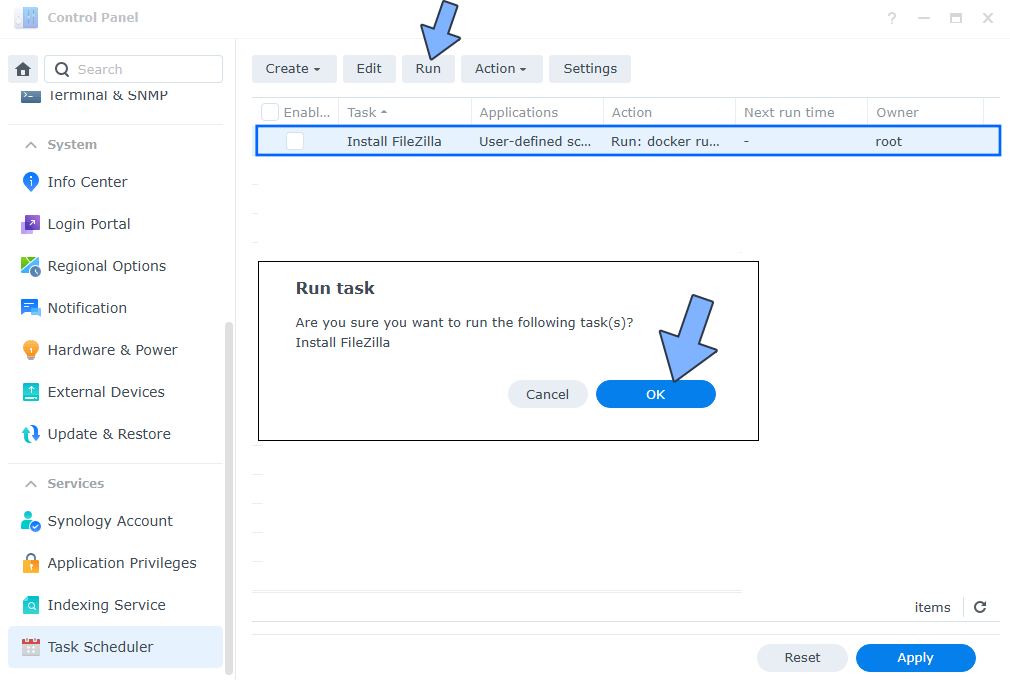Click the Run: docker run action cell
Image resolution: width=1010 pixels, height=680 pixels.
[665, 142]
